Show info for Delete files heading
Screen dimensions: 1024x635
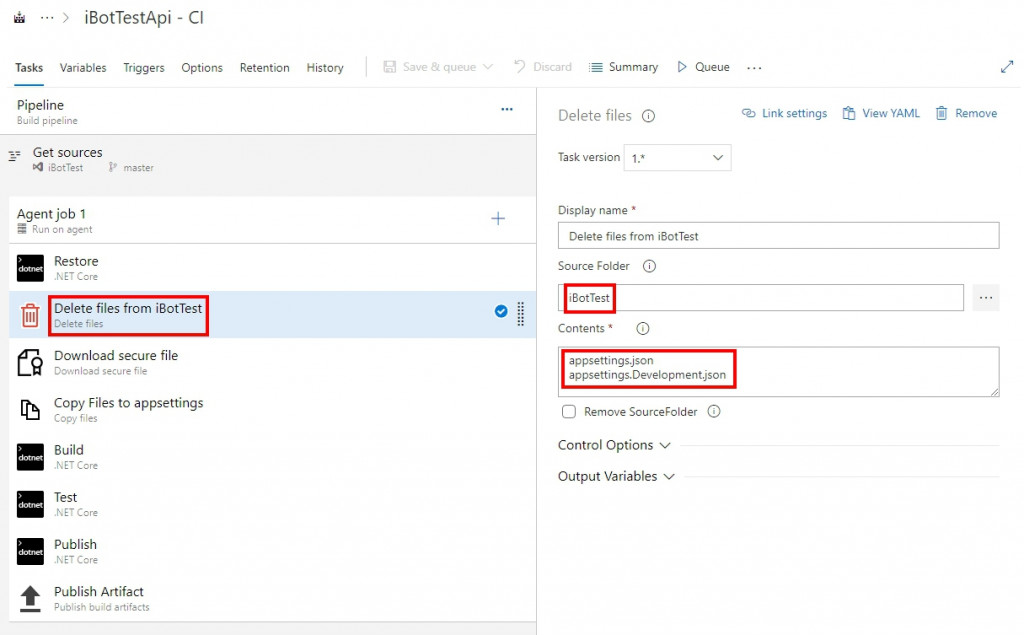point(648,116)
